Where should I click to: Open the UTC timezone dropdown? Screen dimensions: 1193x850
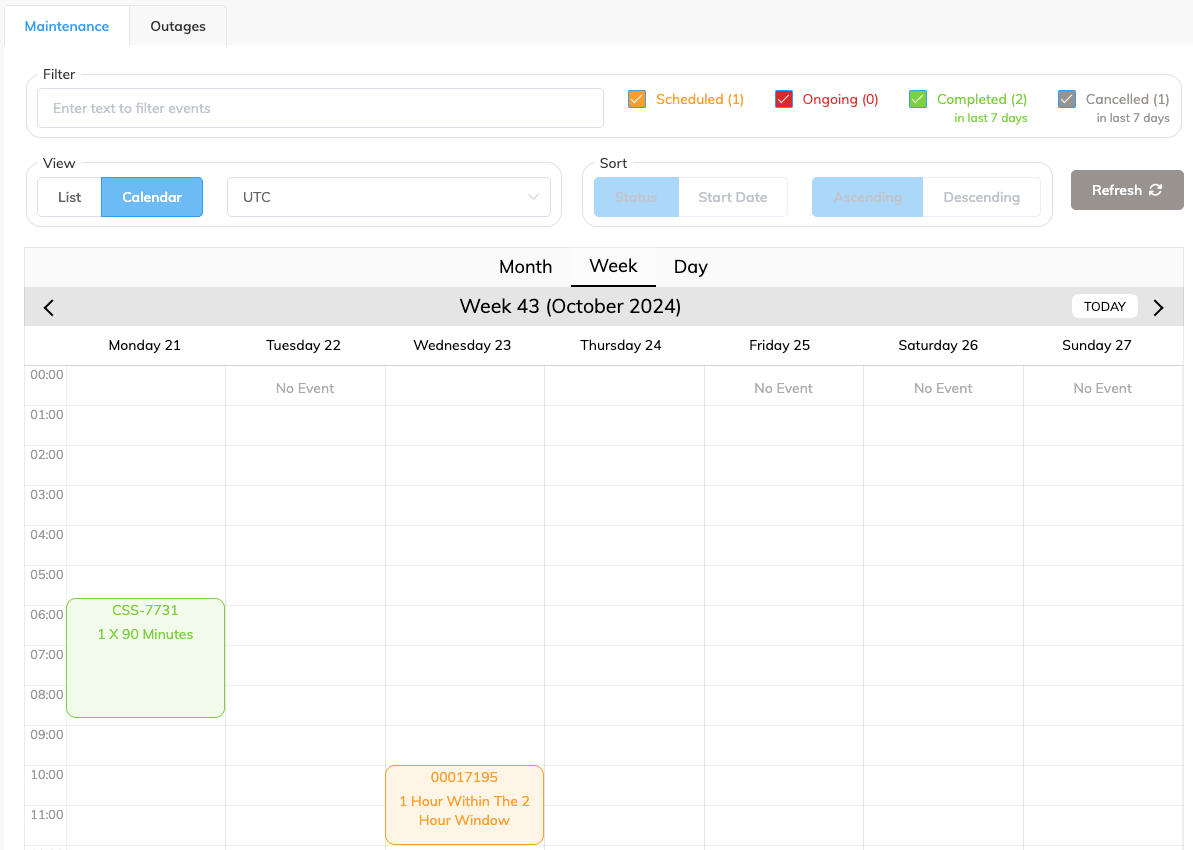(389, 197)
